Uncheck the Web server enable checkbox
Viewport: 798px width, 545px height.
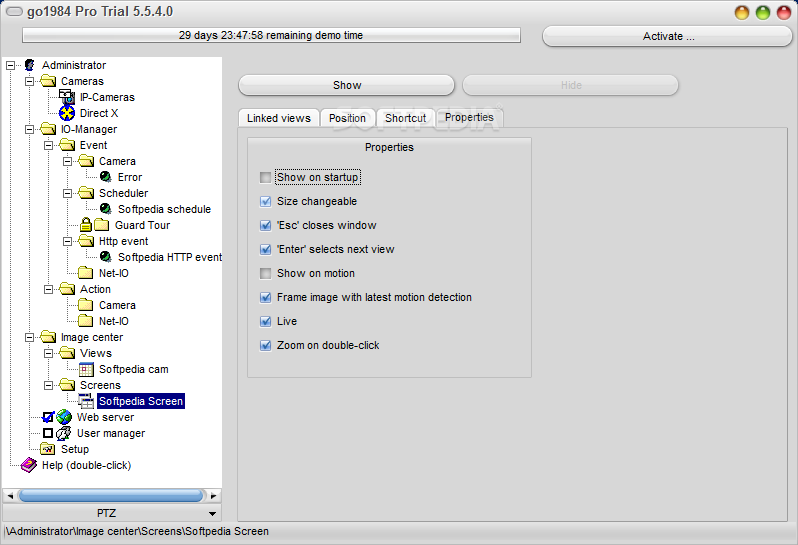click(48, 417)
